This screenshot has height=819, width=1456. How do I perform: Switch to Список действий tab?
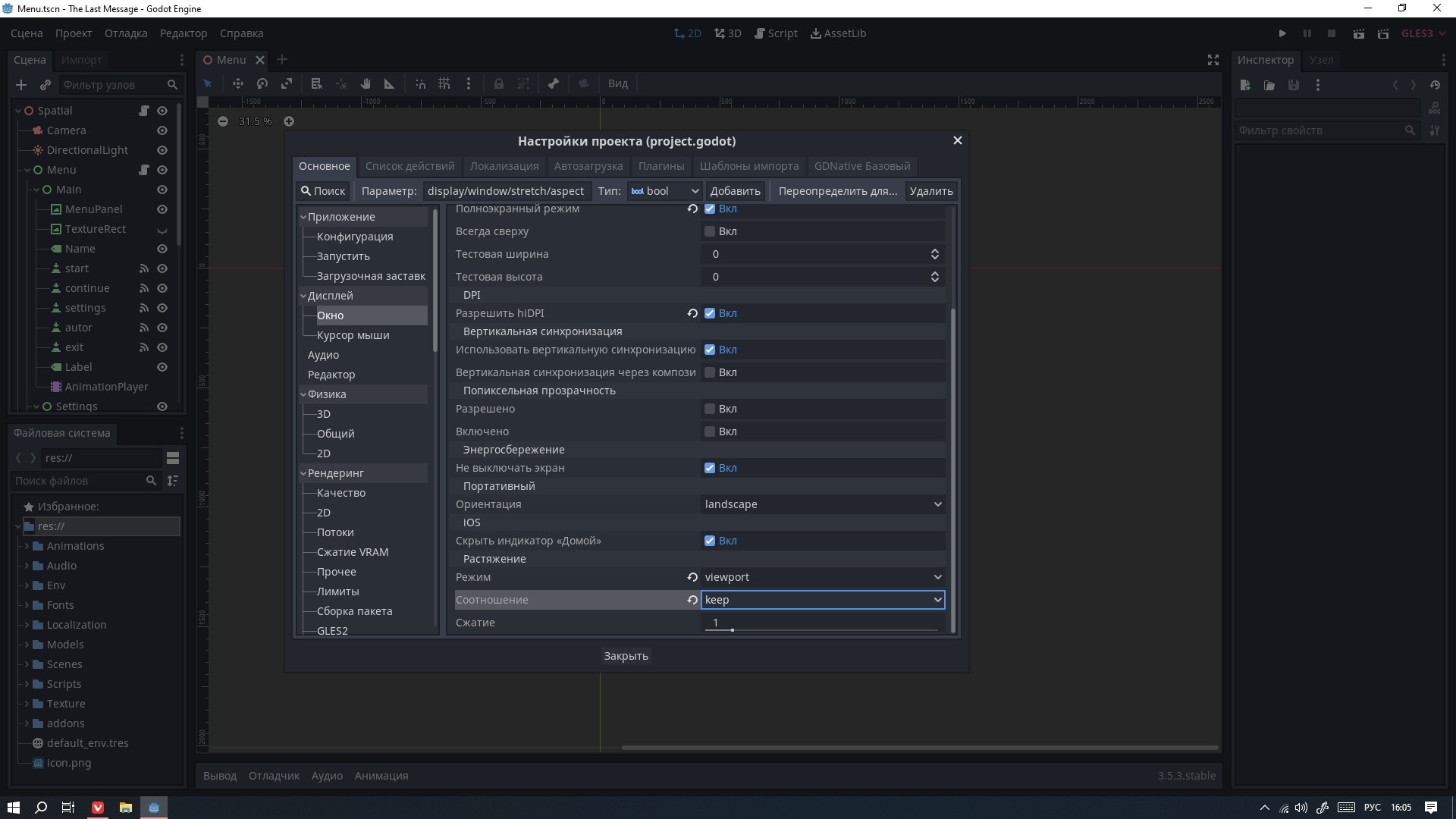409,166
